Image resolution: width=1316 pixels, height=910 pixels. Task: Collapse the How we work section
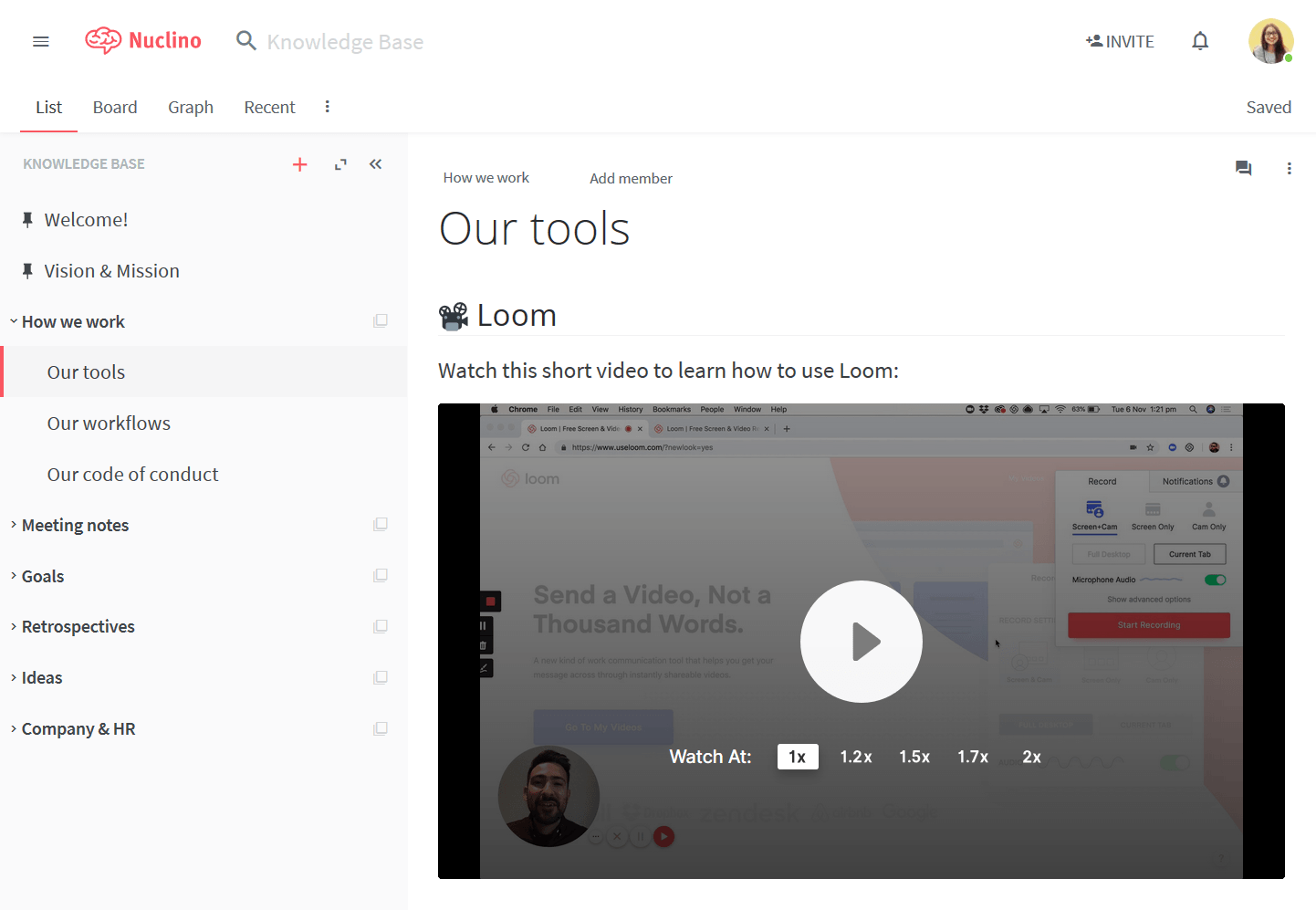coord(14,321)
